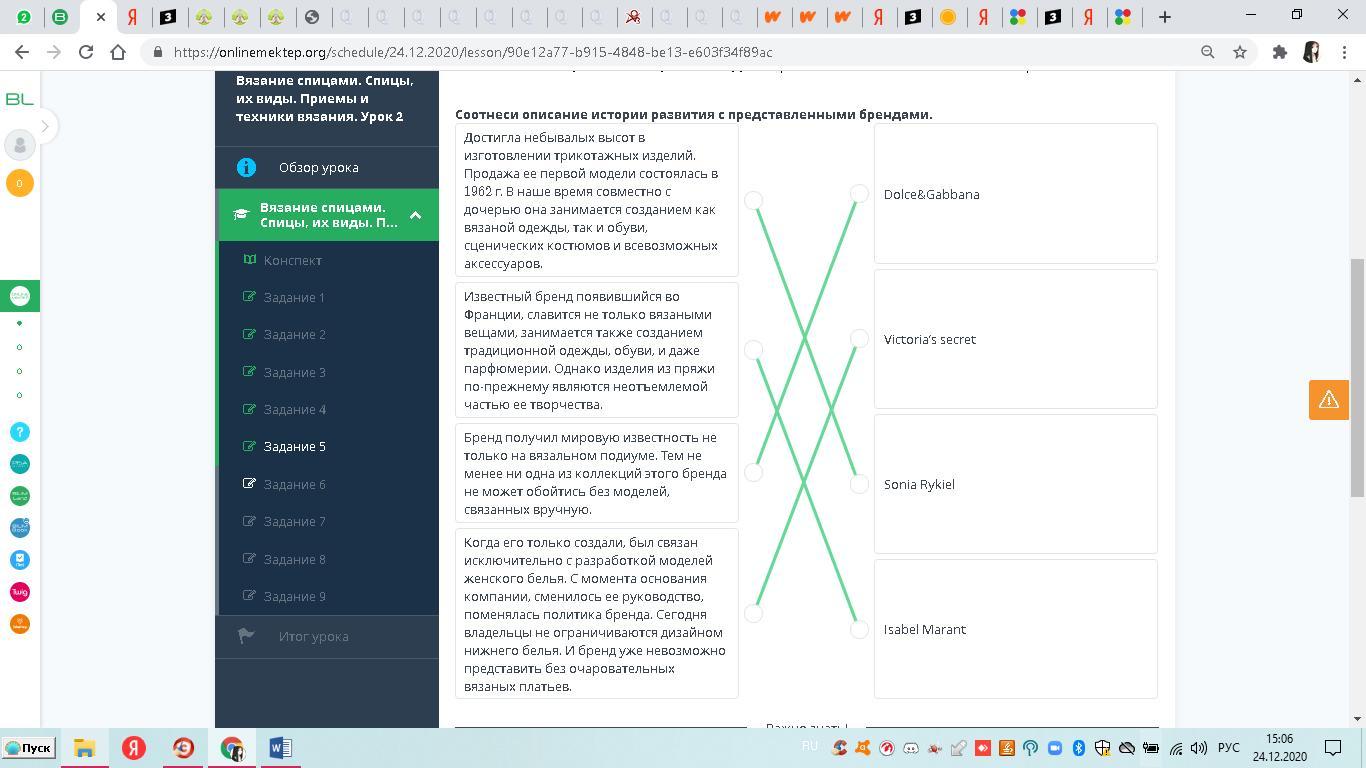Image resolution: width=1366 pixels, height=768 pixels.
Task: Click the browser back arrow
Action: [22, 52]
